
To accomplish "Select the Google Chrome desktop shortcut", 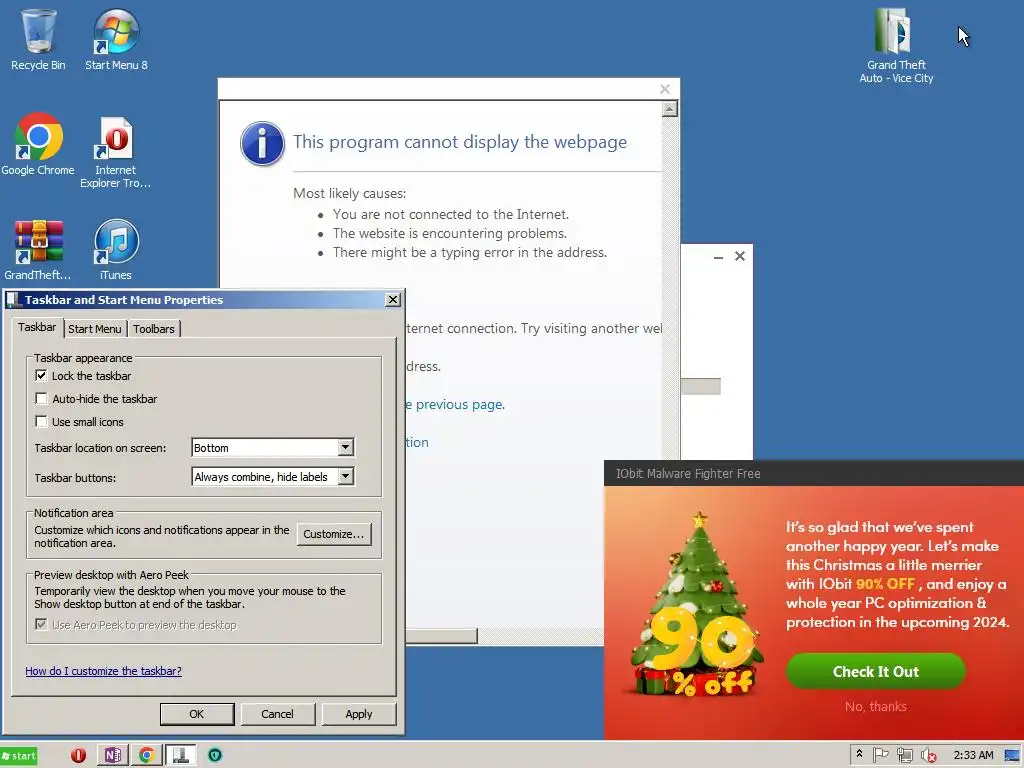I will pos(38,144).
